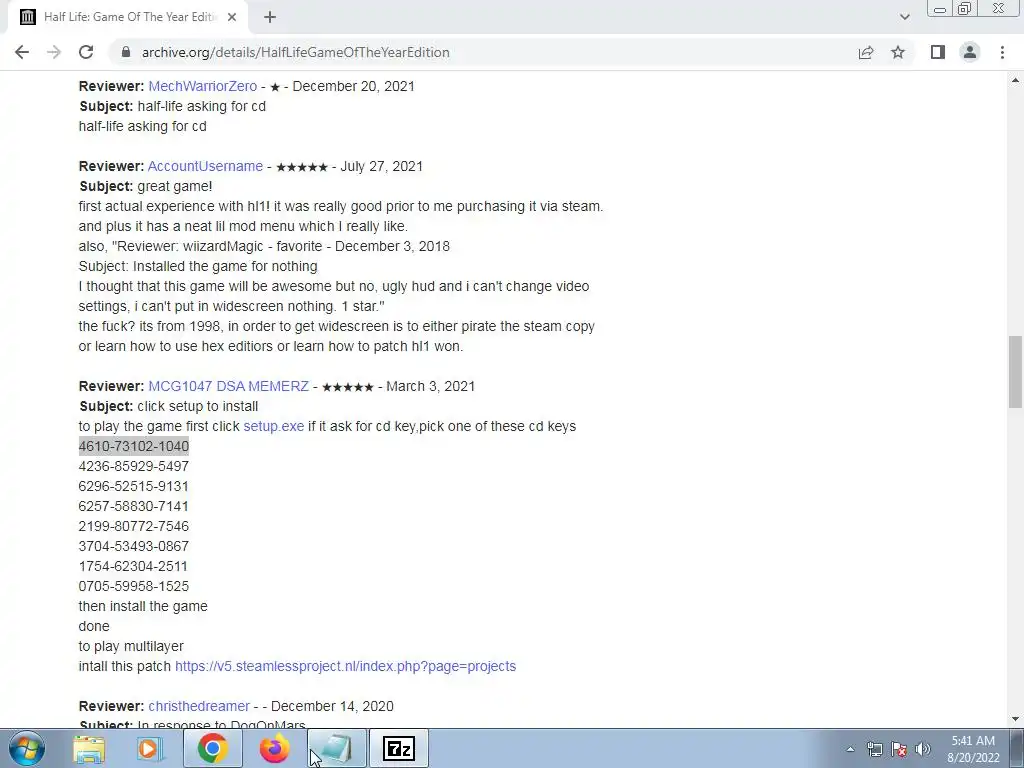Bookmark this page with the star
The height and width of the screenshot is (768, 1024).
[898, 52]
